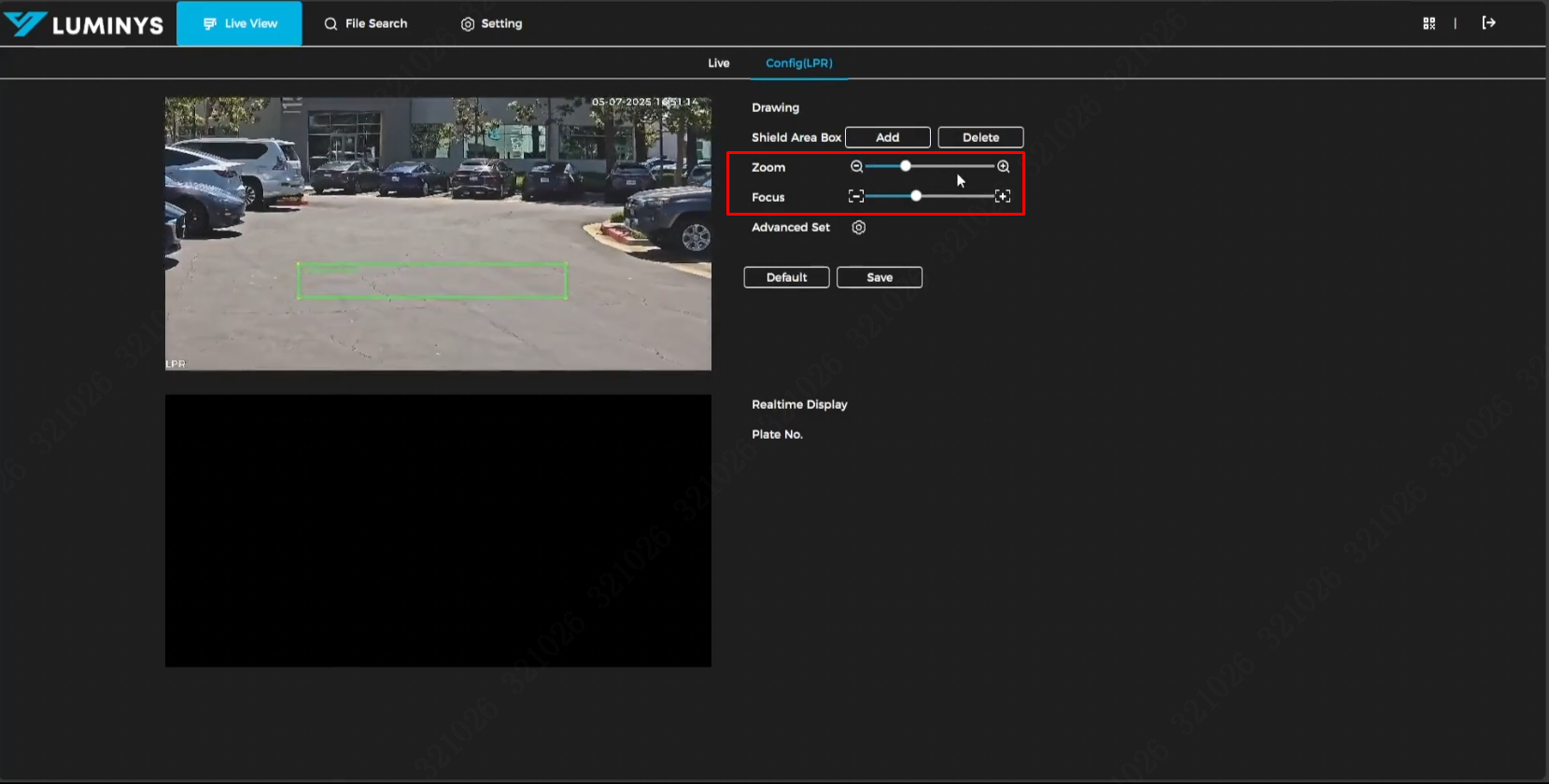
Task: Click the Default button
Action: [x=786, y=277]
